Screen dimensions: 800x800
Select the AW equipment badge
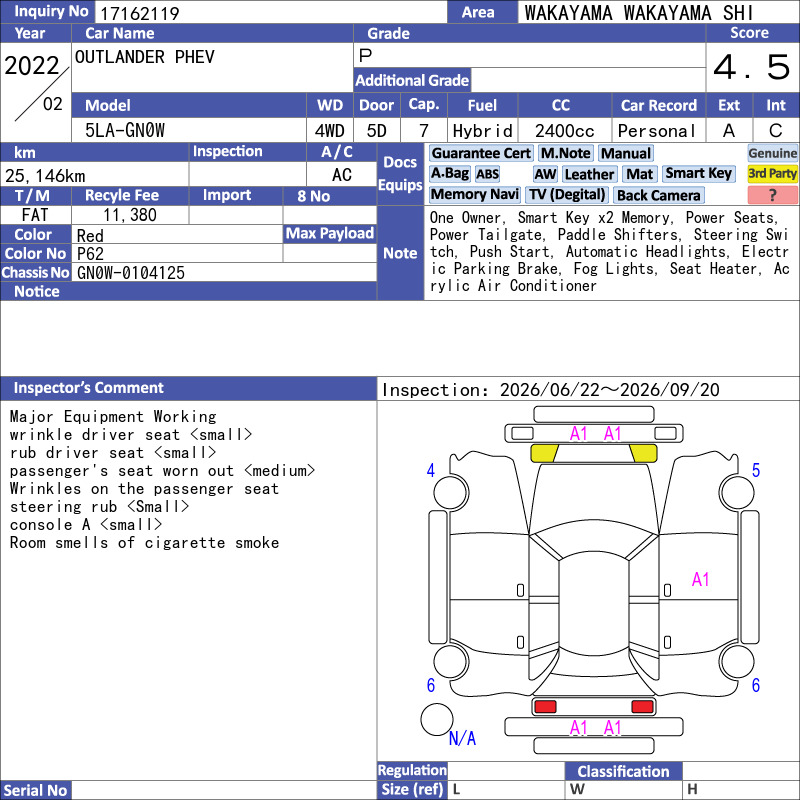click(x=545, y=174)
